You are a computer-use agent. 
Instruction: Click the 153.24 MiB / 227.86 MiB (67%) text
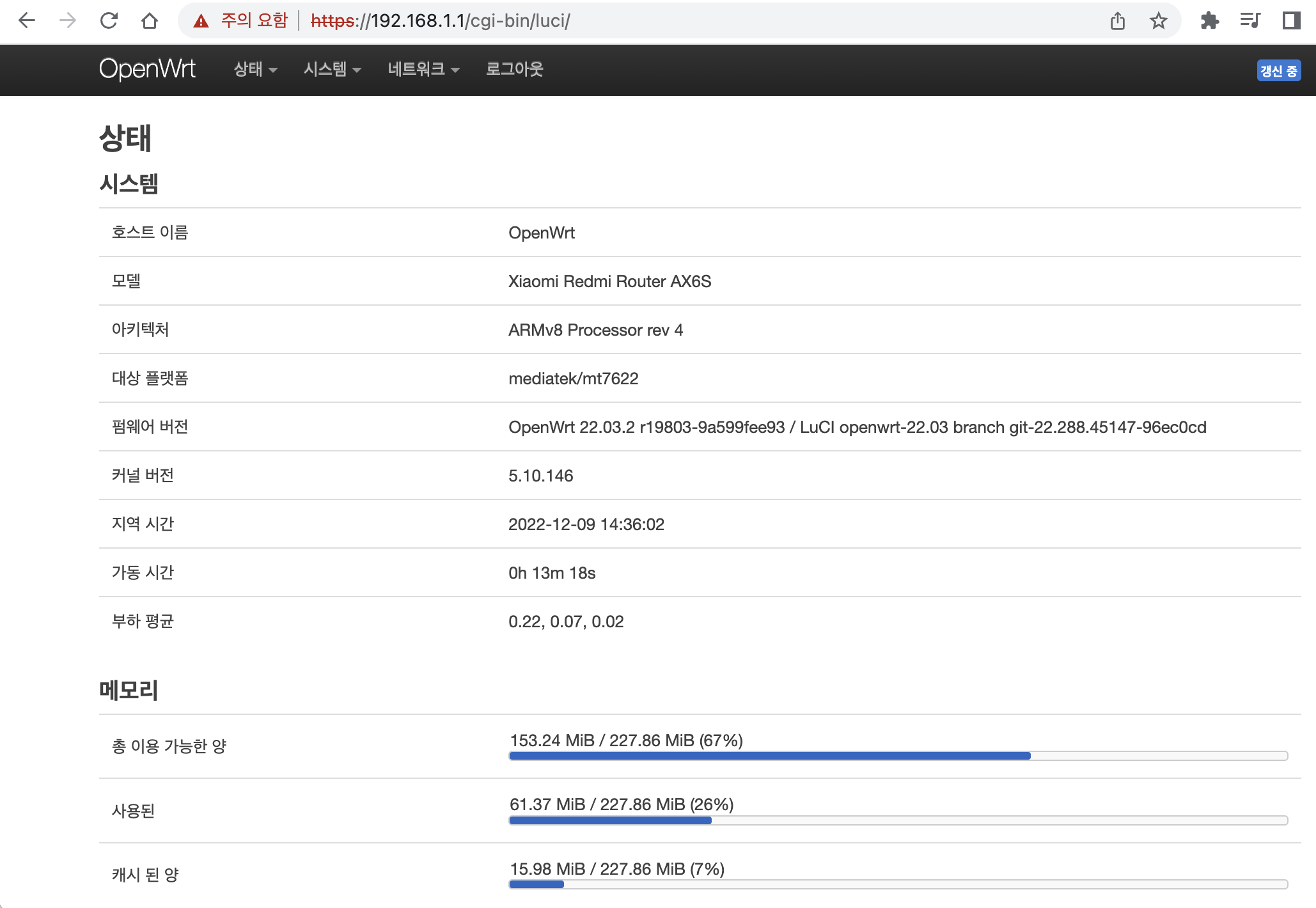click(626, 740)
